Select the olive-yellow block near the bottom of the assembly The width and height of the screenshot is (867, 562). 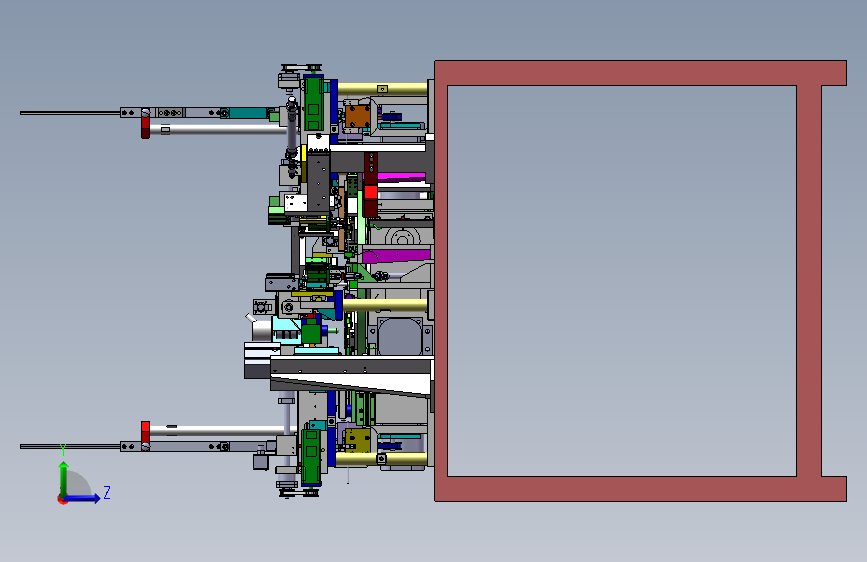point(358,440)
